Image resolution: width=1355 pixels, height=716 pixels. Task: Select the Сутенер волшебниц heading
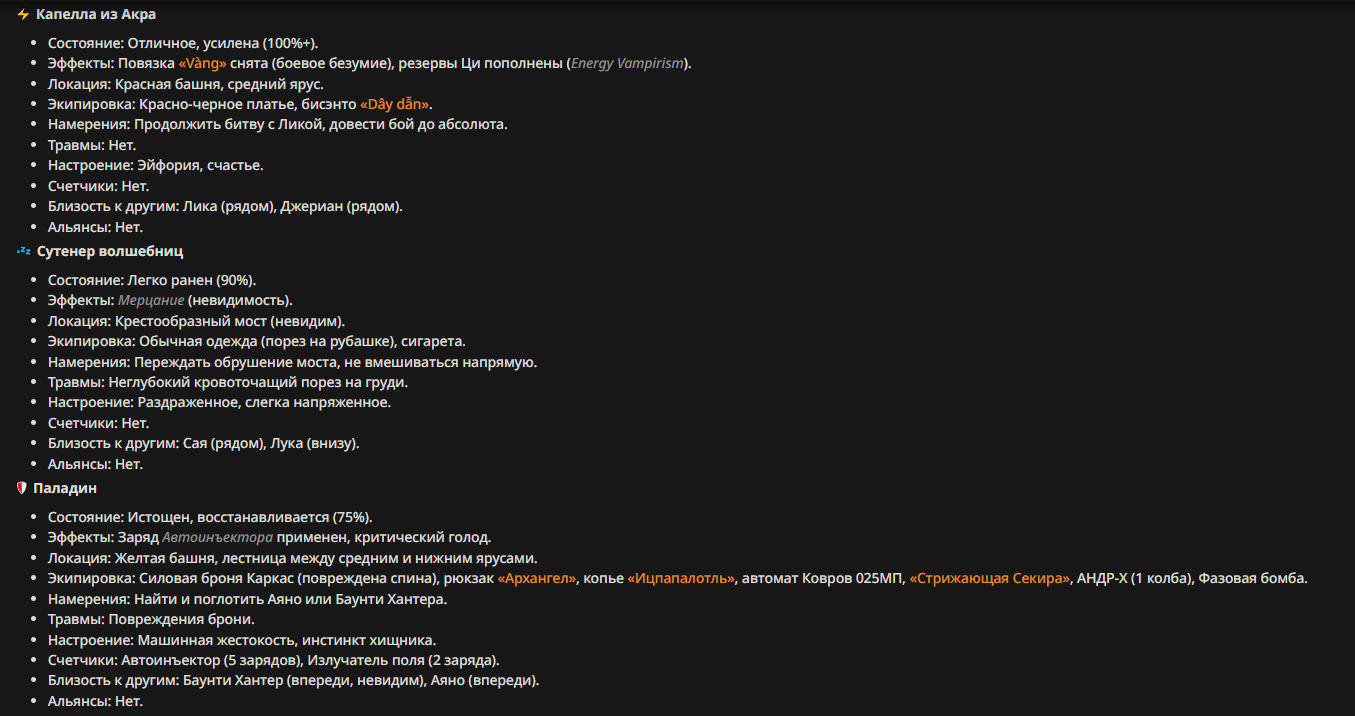coord(110,251)
